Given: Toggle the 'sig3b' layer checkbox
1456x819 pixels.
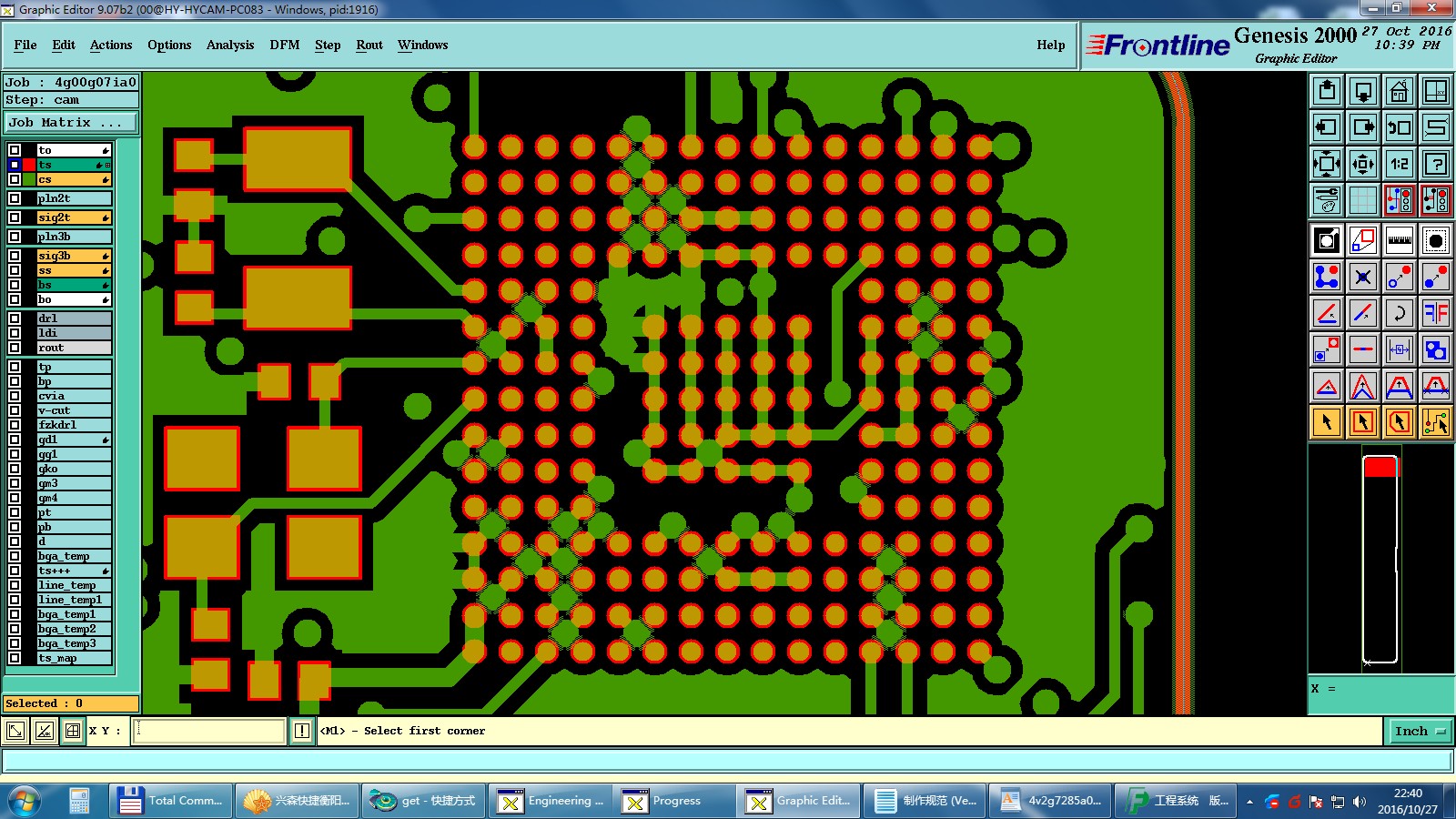Looking at the screenshot, I should click(15, 256).
